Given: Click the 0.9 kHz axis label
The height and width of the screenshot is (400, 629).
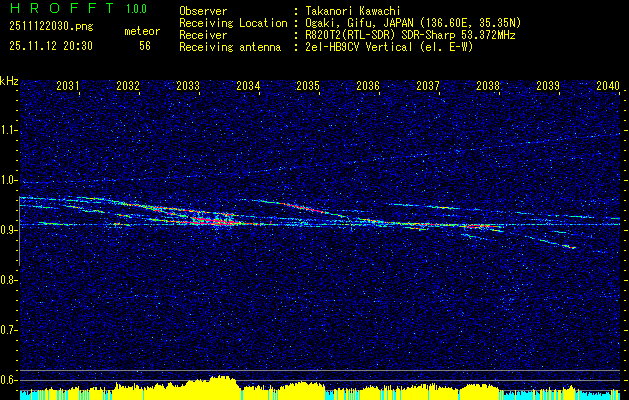Looking at the screenshot, I should 9,230.
